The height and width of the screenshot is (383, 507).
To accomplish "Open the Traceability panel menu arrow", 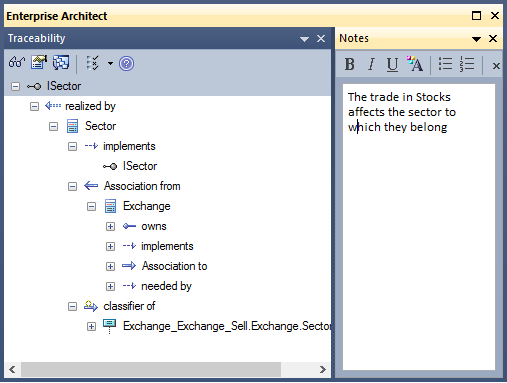I will [304, 39].
